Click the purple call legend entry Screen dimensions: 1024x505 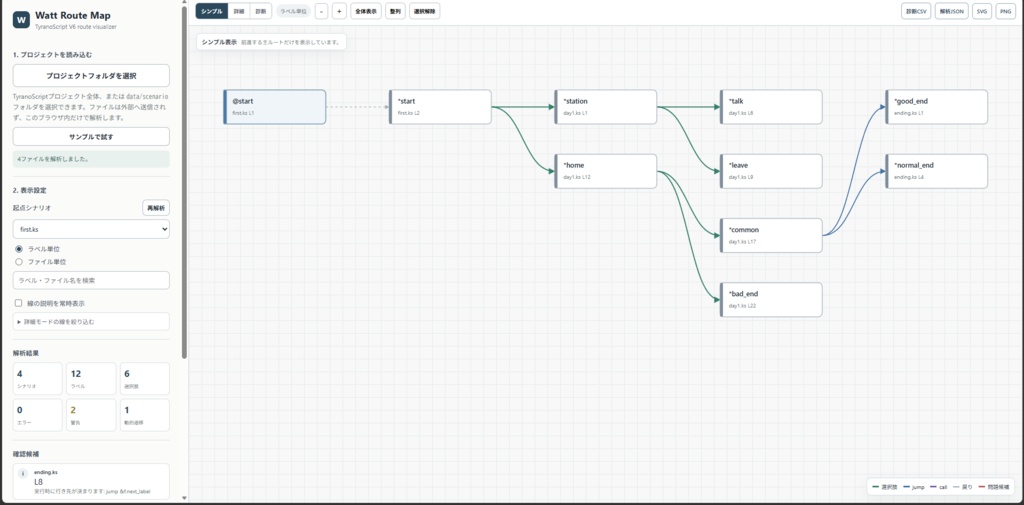(x=938, y=487)
